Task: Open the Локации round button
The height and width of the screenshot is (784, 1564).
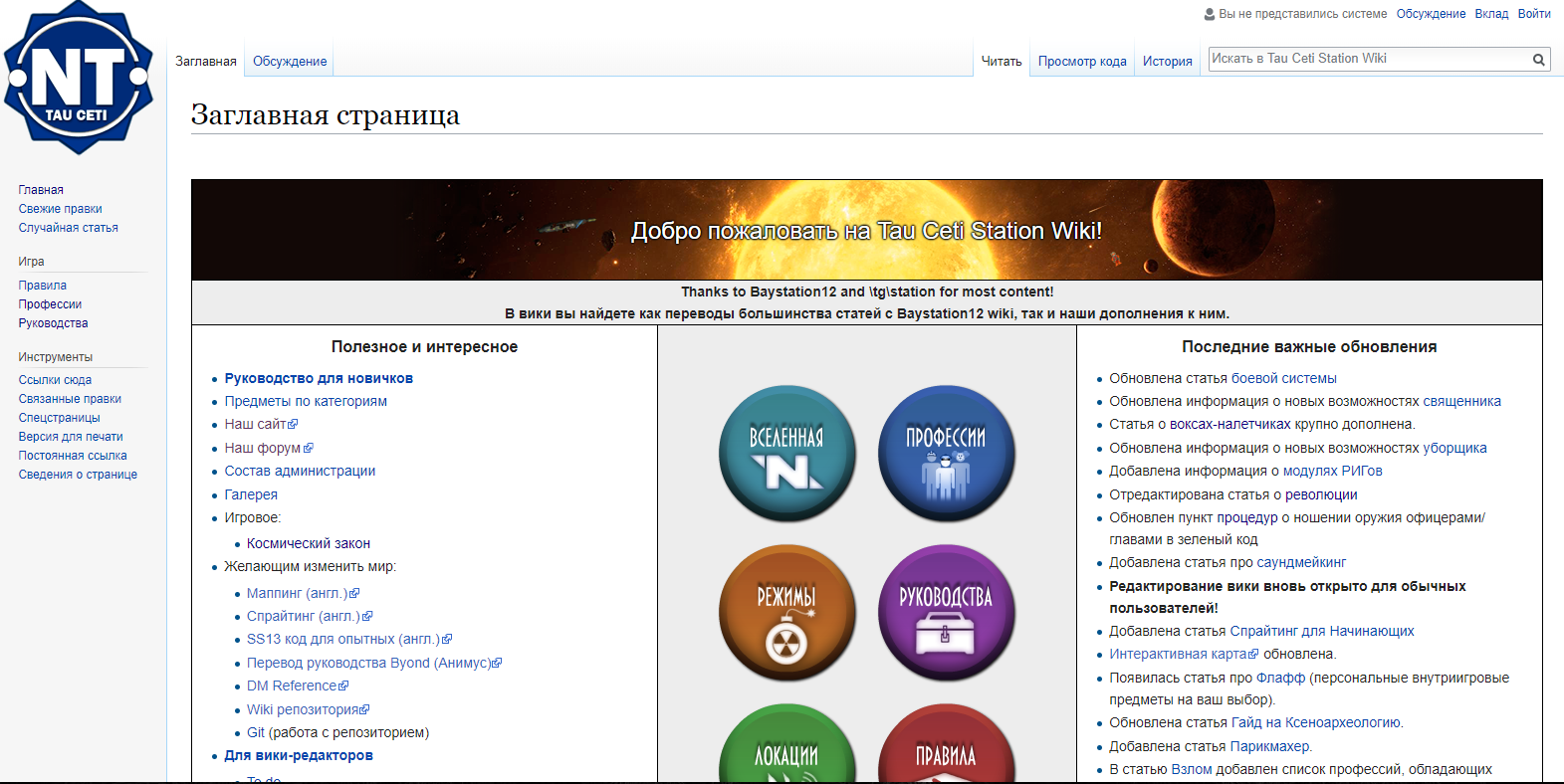Action: click(786, 742)
